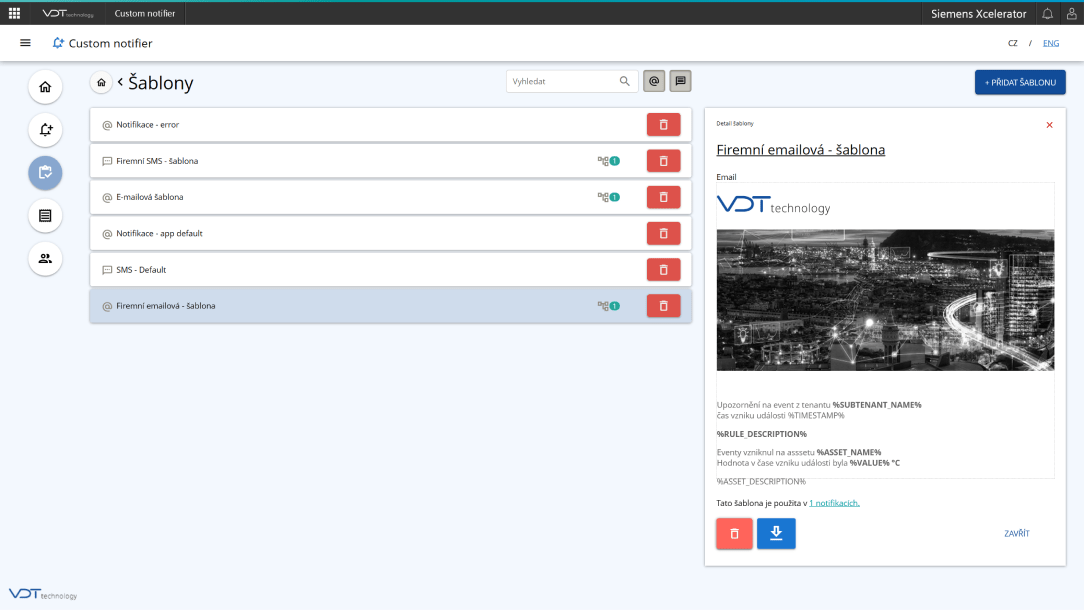Open the app launcher grid icon

pos(14,13)
